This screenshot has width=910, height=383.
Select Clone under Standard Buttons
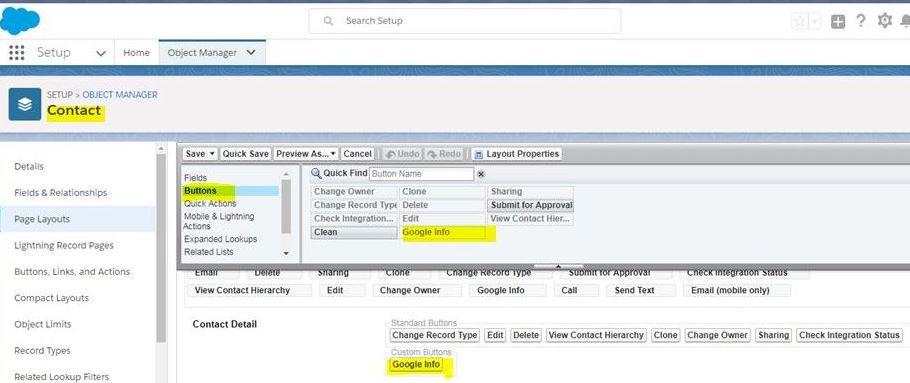(x=665, y=335)
